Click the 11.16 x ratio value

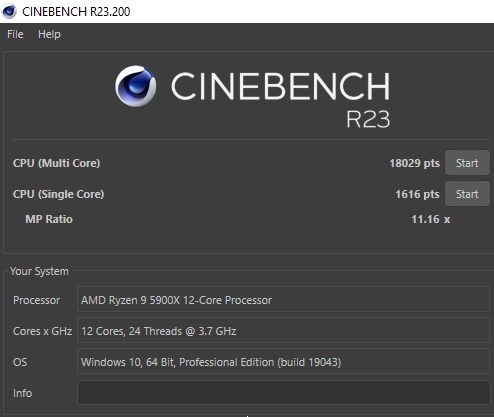tap(431, 219)
